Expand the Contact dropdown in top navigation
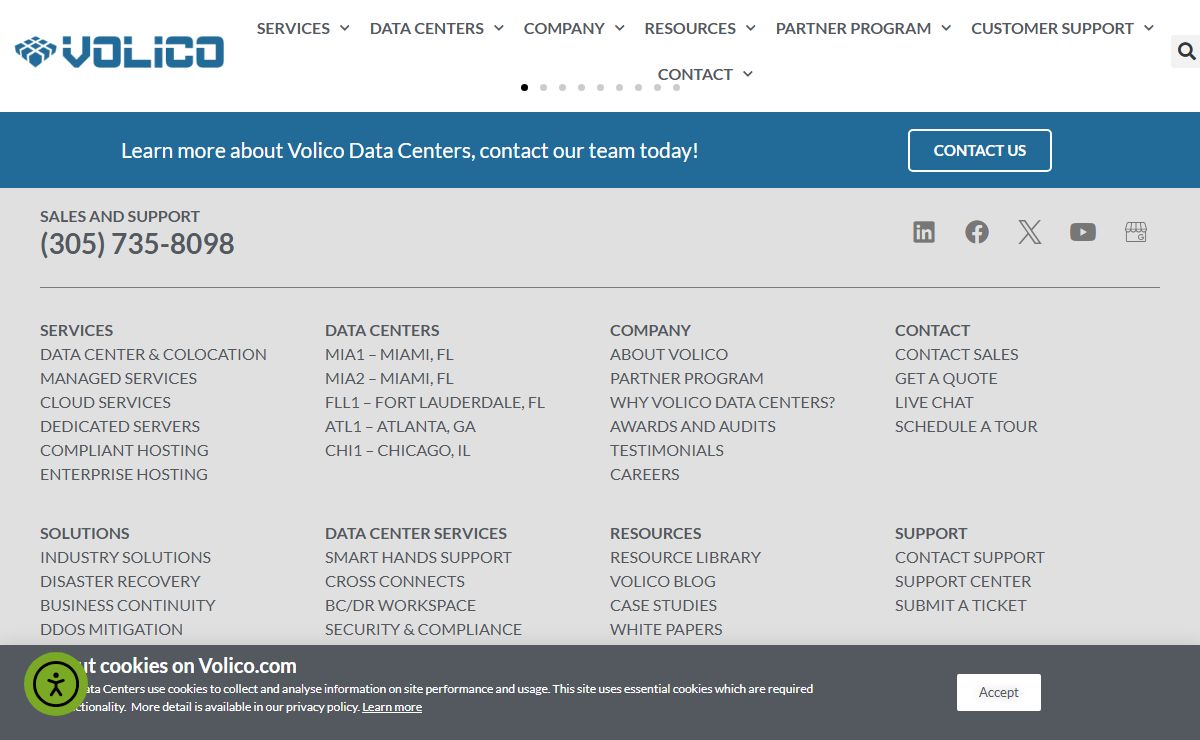Screen dimensions: 1200x740 click(x=705, y=74)
